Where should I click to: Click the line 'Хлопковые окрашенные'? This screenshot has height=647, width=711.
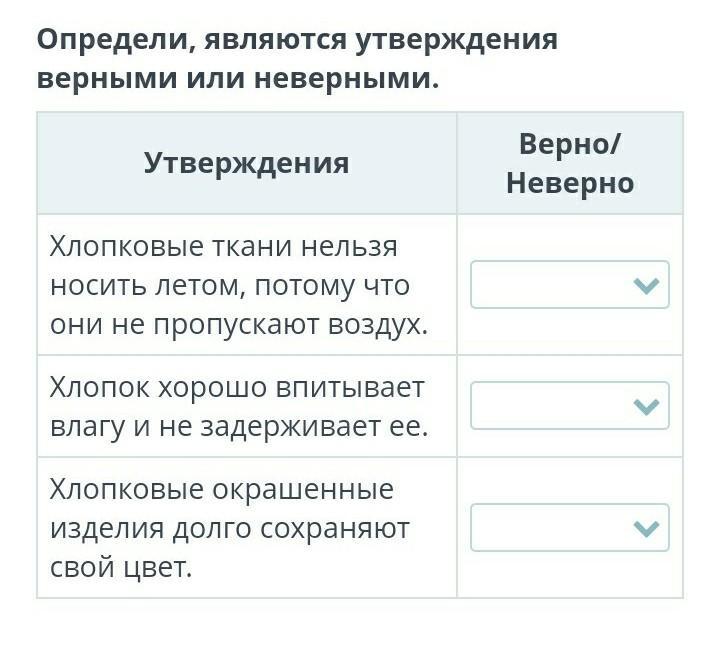click(222, 490)
